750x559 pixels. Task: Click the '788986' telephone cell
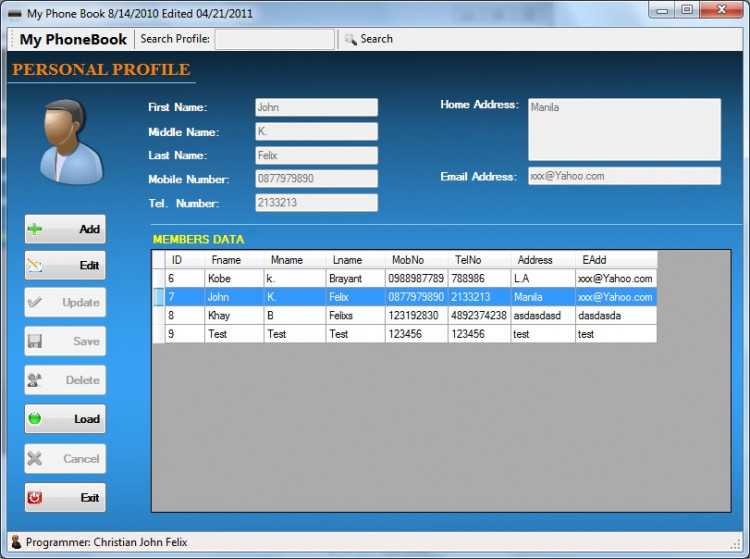[x=479, y=278]
